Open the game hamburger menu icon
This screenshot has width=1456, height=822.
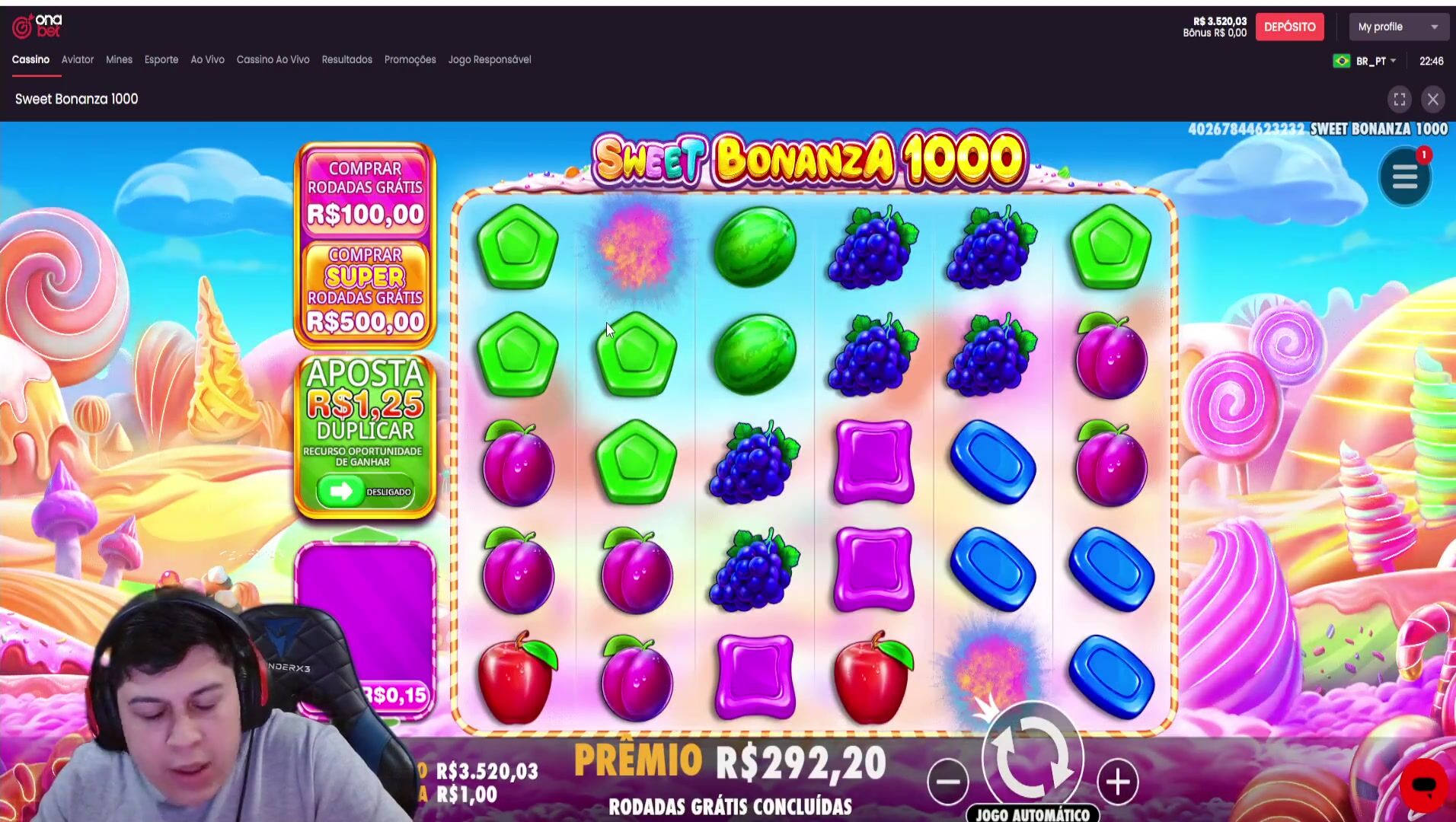pos(1405,177)
